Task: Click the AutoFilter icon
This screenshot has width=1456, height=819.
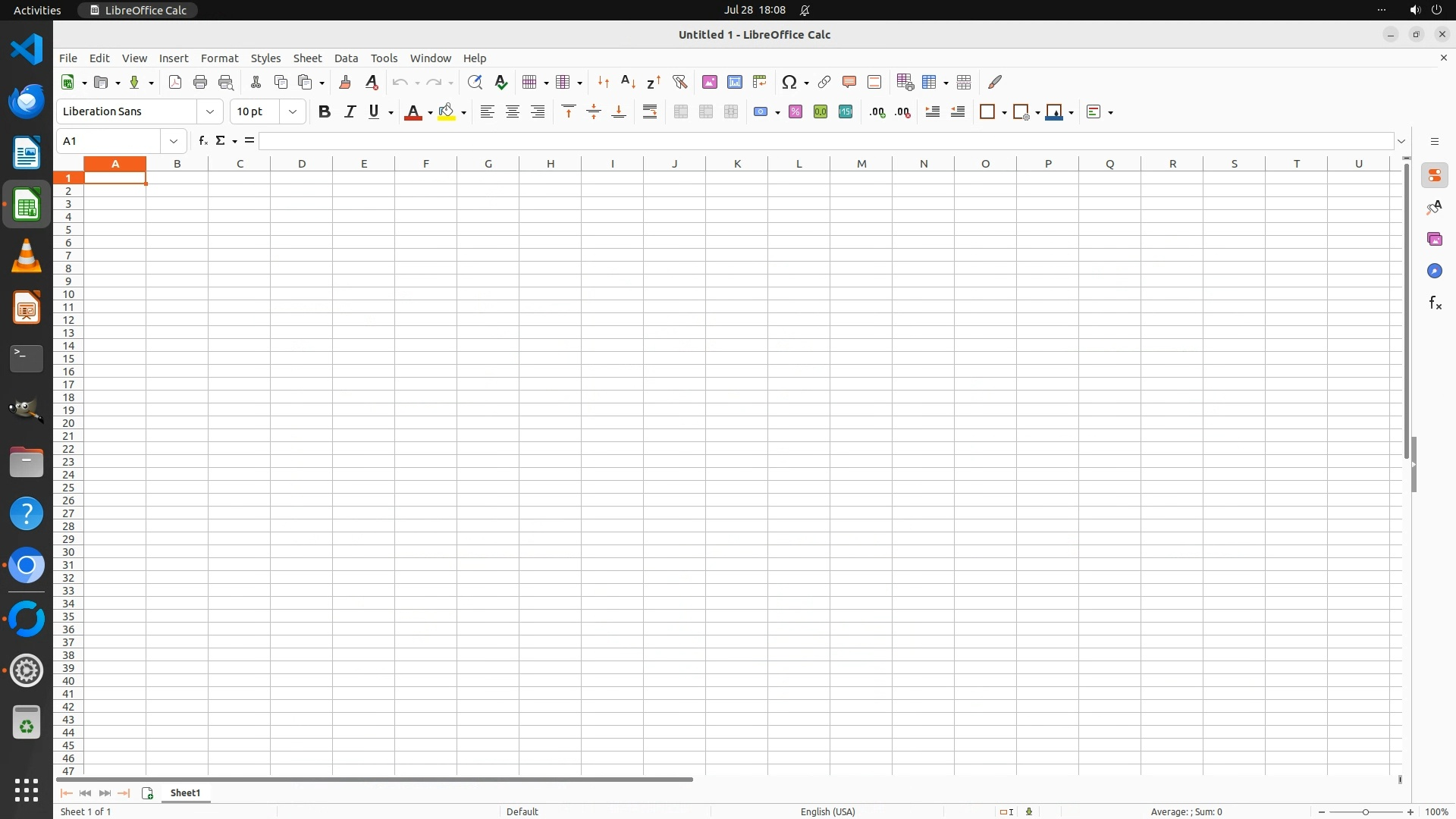Action: (679, 82)
